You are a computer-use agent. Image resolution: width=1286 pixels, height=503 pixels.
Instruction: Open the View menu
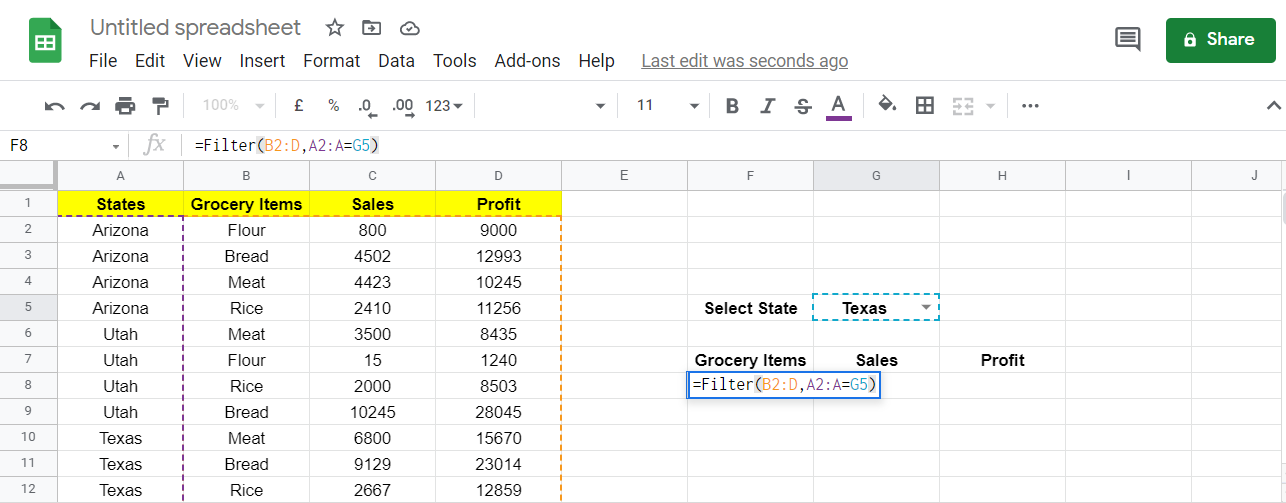202,61
